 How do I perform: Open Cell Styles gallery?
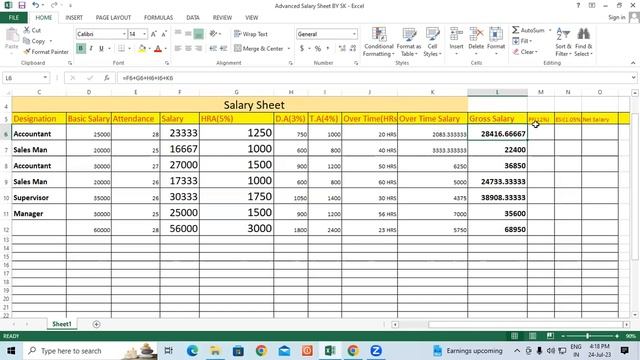[x=432, y=42]
